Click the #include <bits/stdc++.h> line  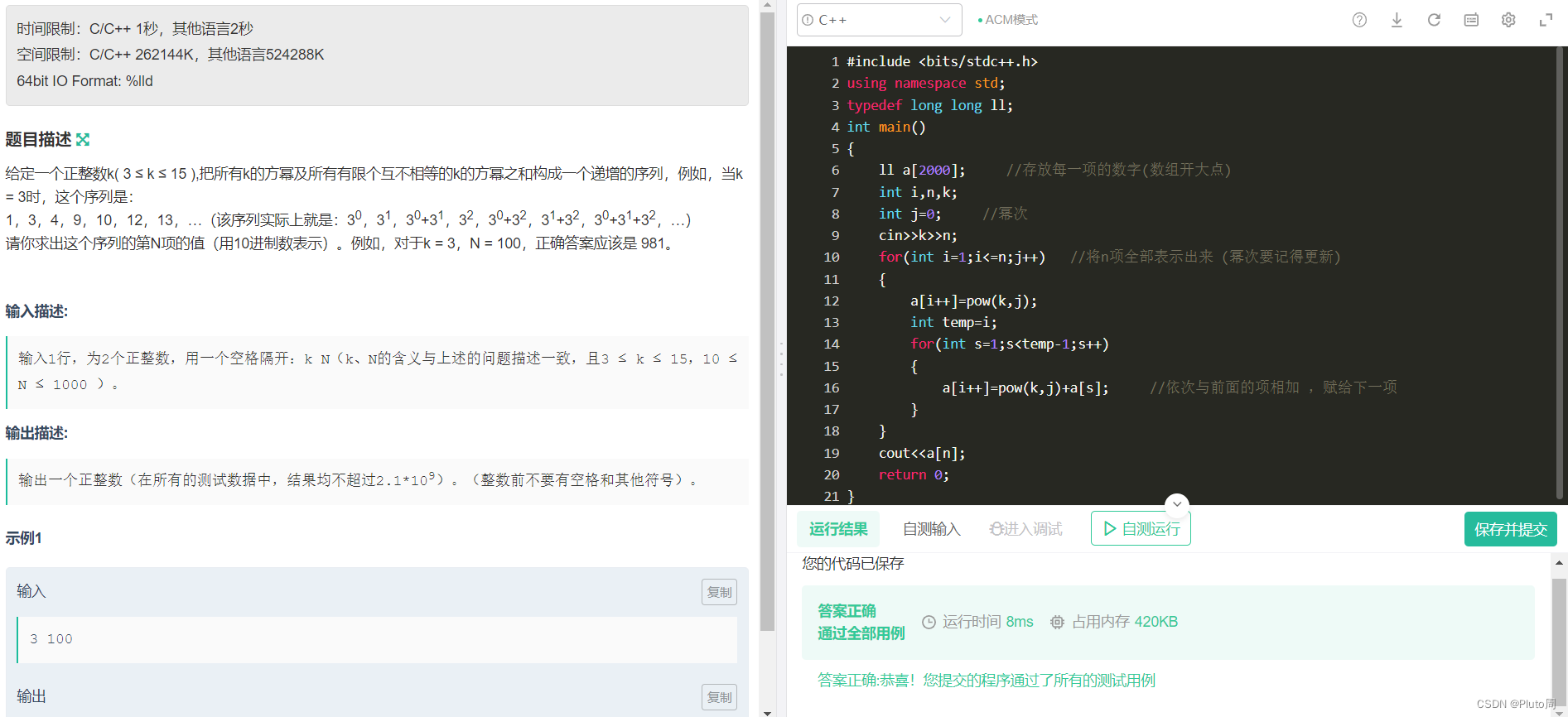942,62
